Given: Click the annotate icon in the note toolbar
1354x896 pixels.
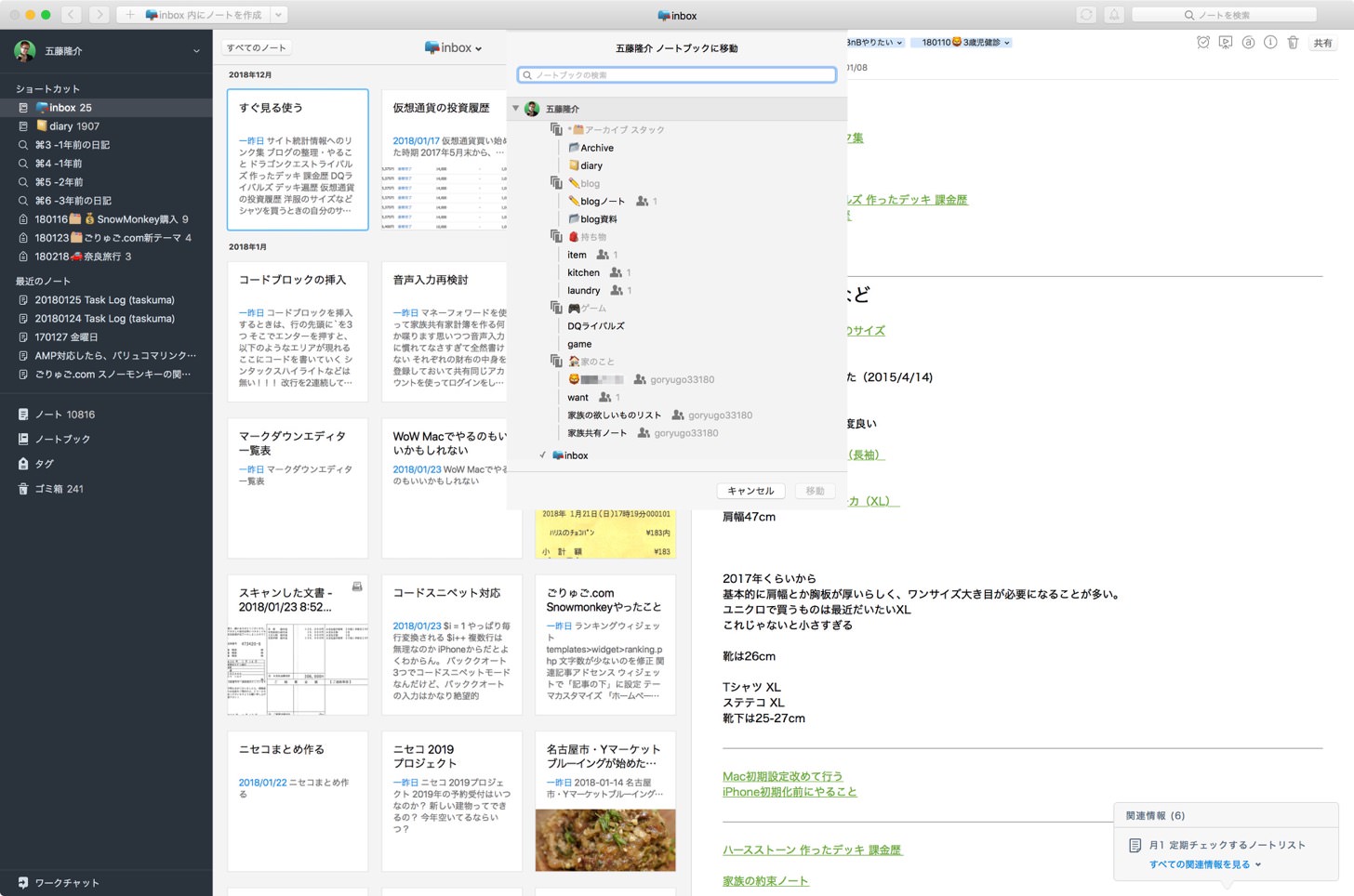Looking at the screenshot, I should point(1248,43).
